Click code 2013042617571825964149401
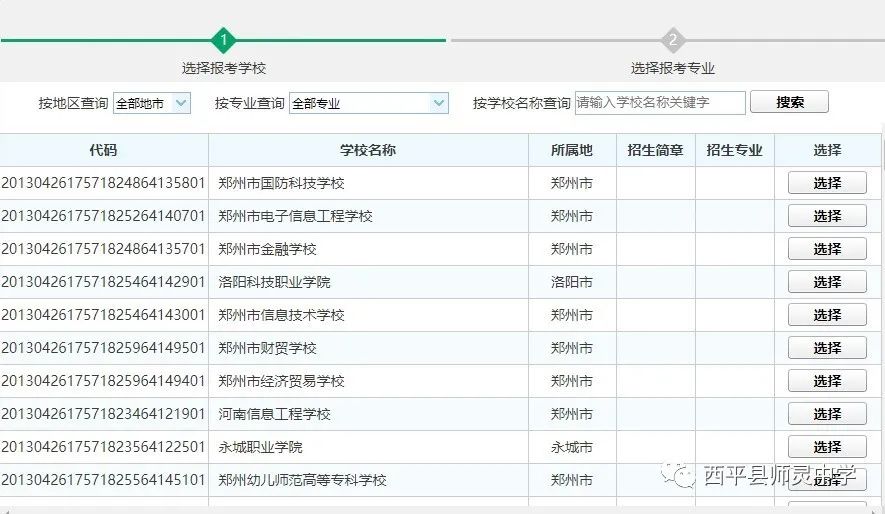The image size is (885, 514). click(103, 381)
